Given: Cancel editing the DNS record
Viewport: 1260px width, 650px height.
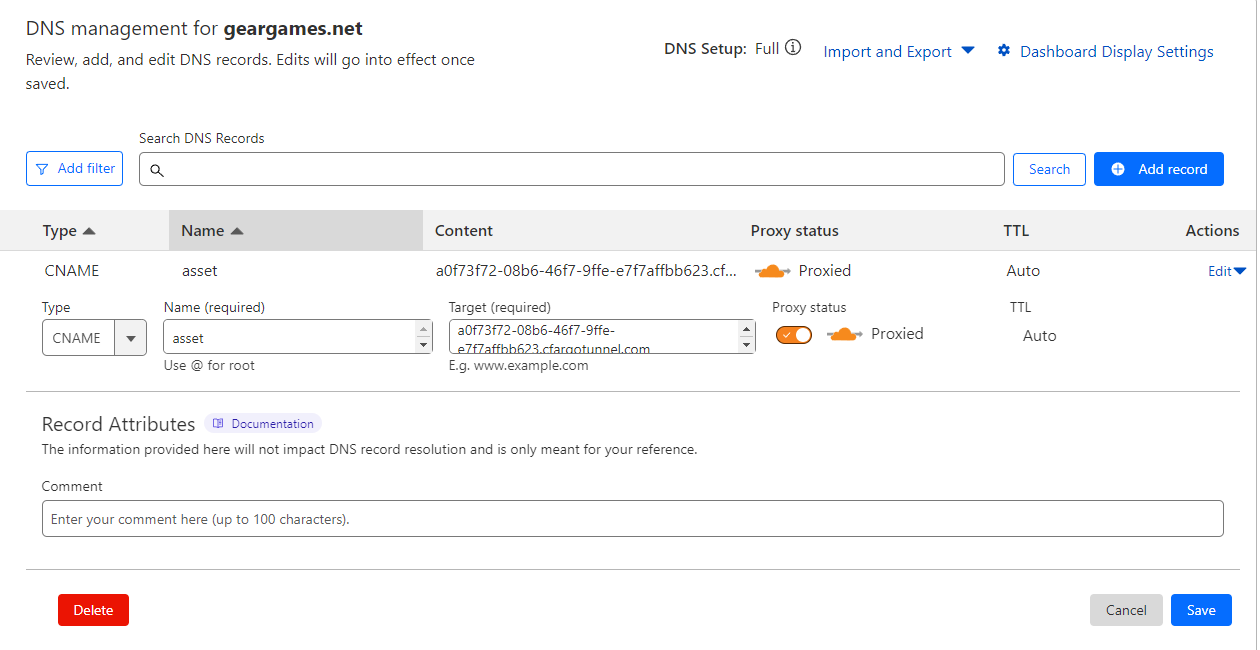Looking at the screenshot, I should click(1126, 610).
